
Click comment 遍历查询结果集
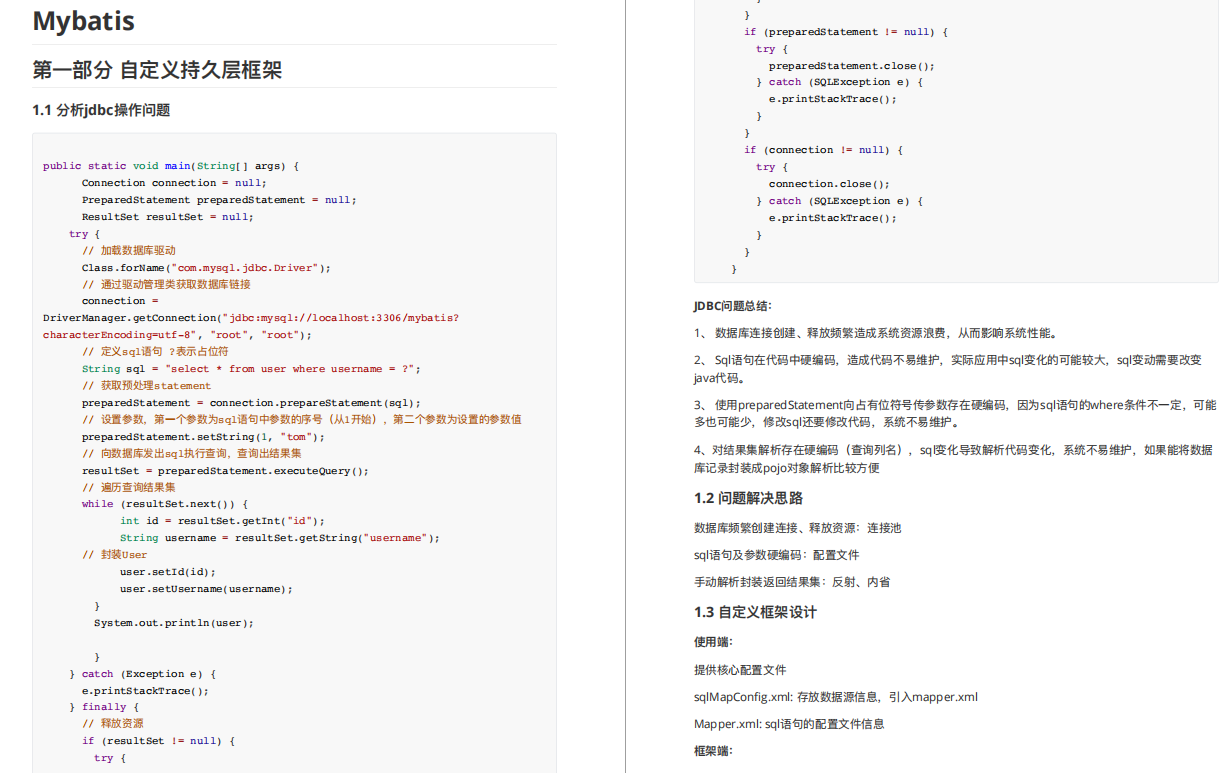(x=128, y=488)
